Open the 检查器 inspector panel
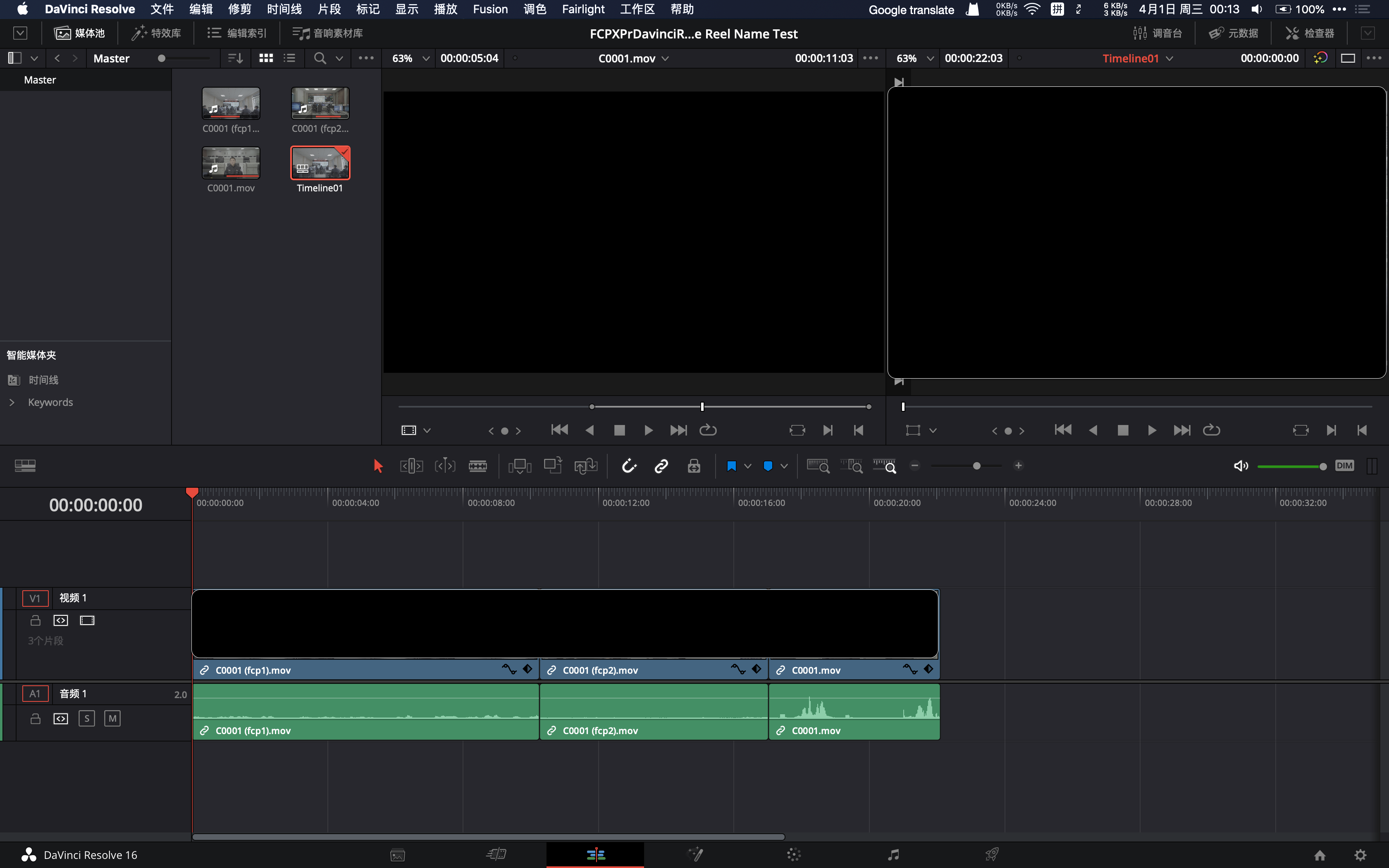The height and width of the screenshot is (868, 1389). (1310, 33)
